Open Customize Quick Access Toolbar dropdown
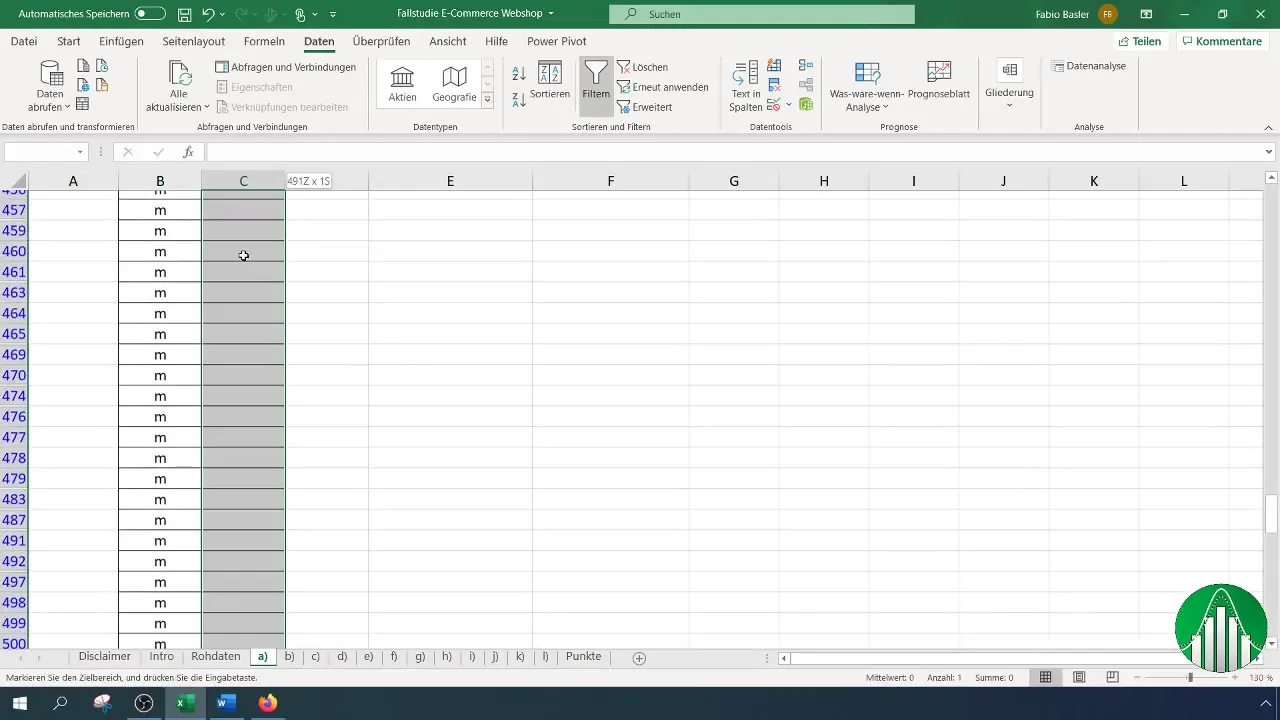This screenshot has height=720, width=1280. (333, 15)
